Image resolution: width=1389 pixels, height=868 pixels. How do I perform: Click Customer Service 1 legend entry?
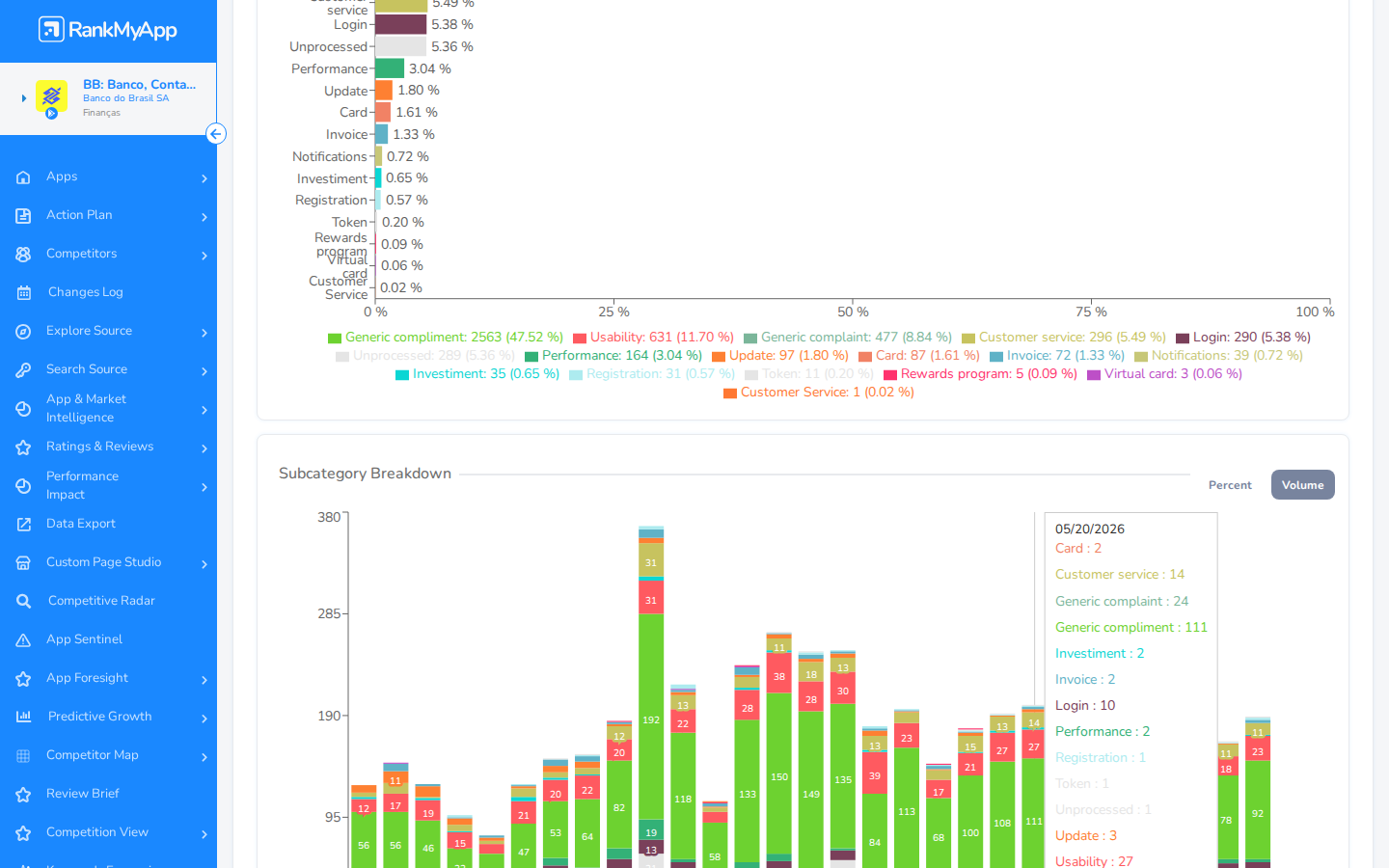(x=819, y=393)
